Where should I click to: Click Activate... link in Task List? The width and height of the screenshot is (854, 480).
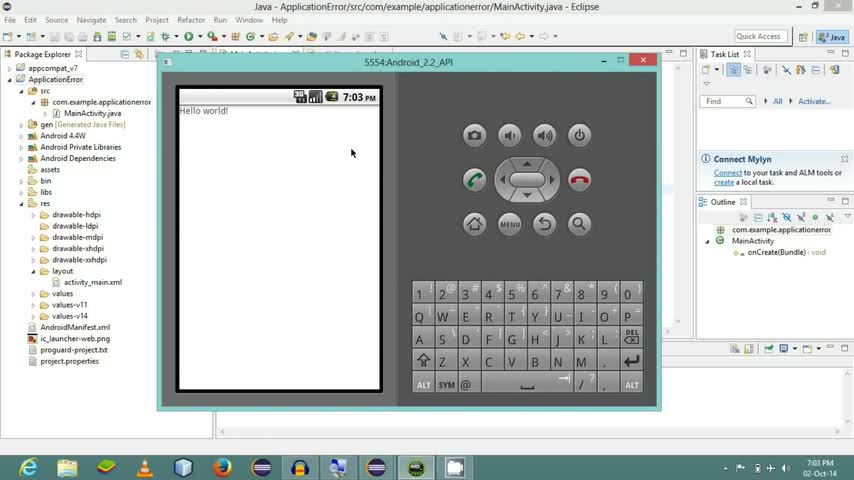[x=814, y=101]
